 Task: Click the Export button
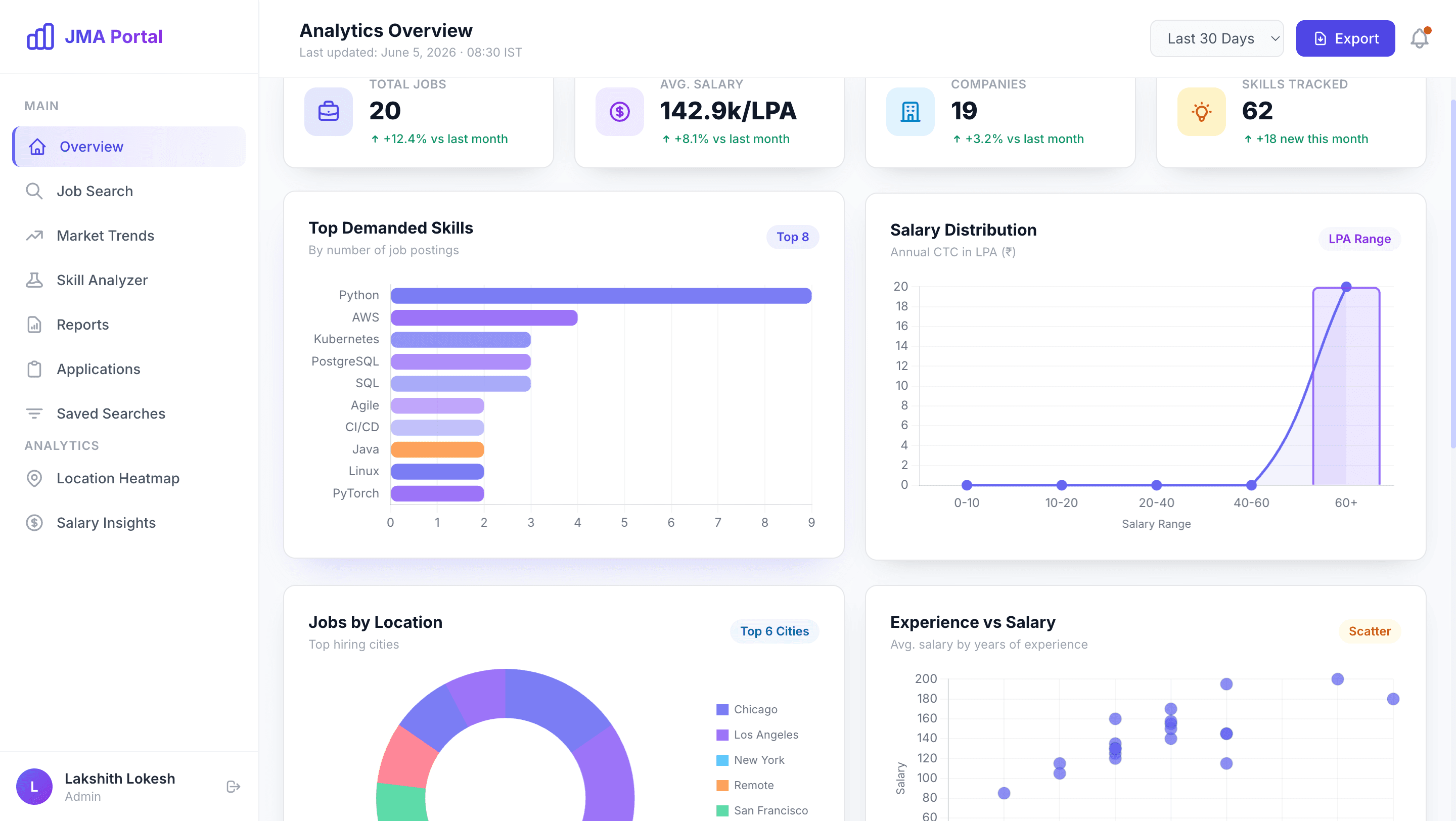point(1345,38)
